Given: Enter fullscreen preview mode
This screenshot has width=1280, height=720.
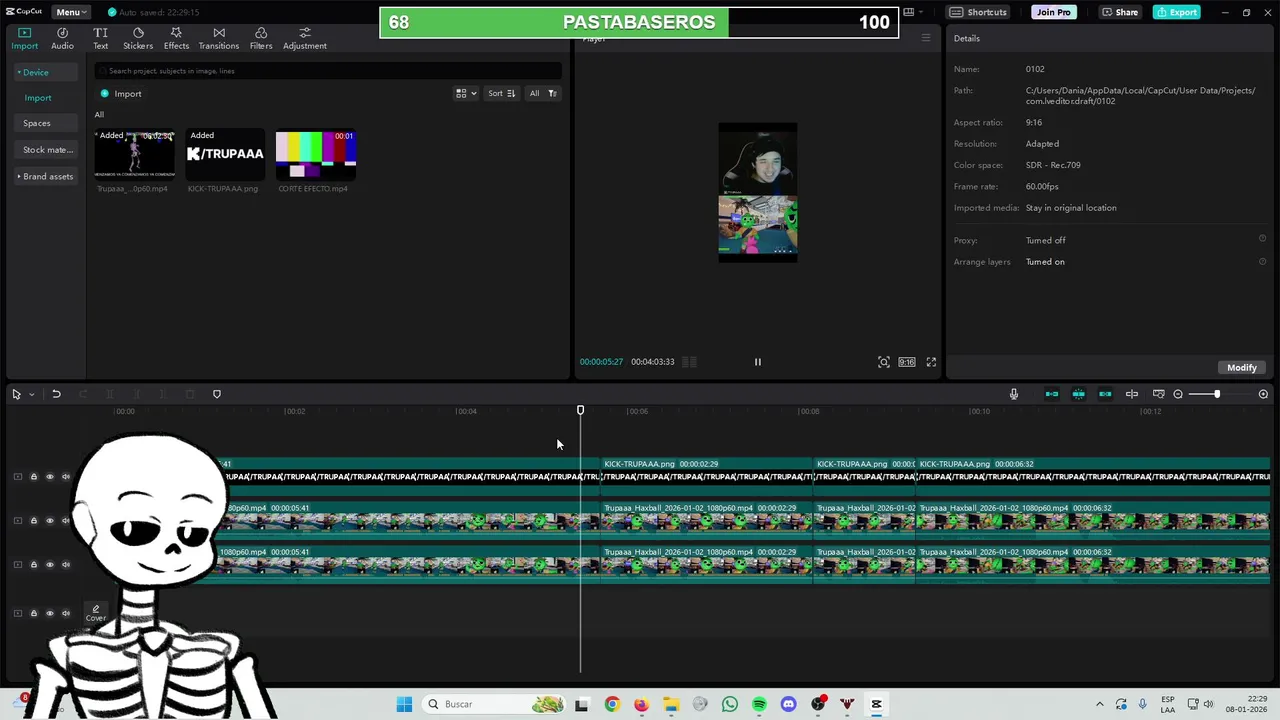Looking at the screenshot, I should (931, 362).
